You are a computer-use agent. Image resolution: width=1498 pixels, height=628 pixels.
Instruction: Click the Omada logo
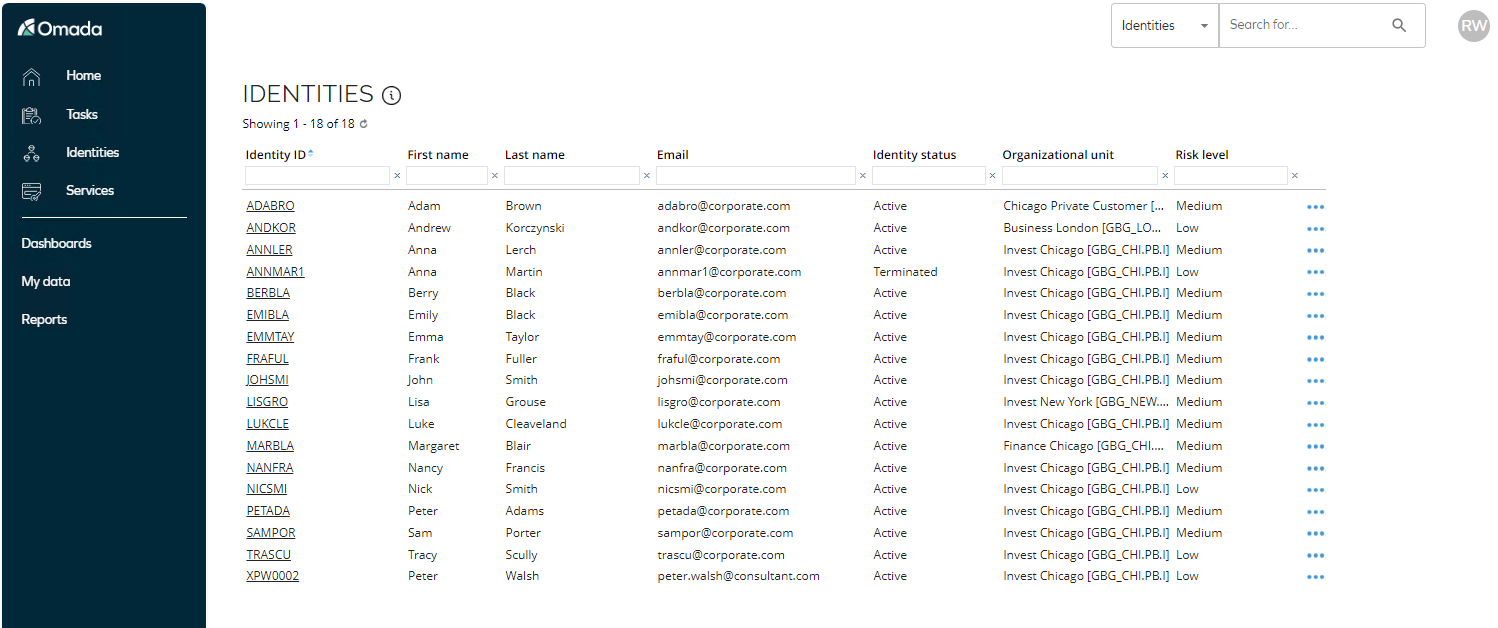click(x=60, y=28)
